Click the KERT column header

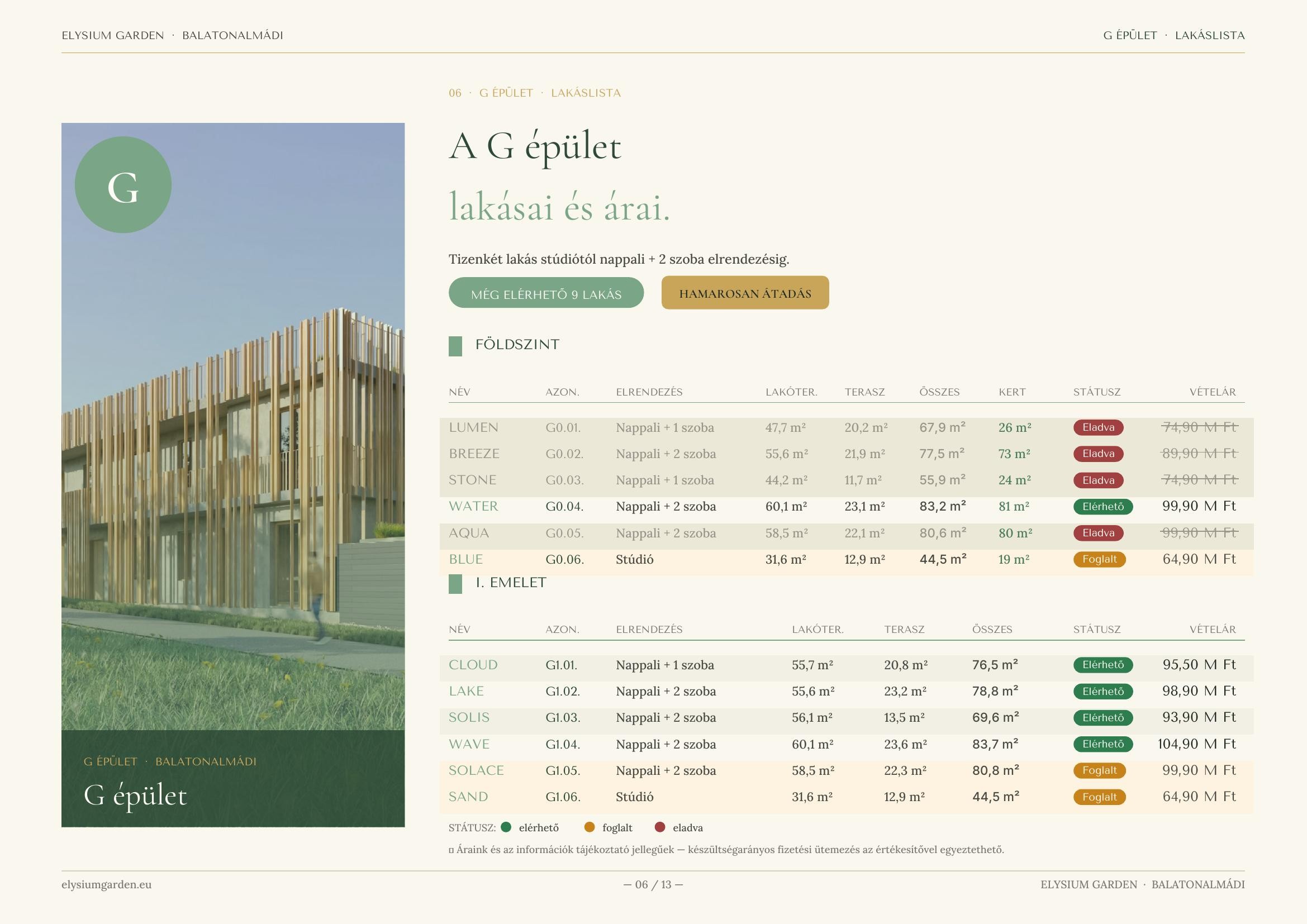coord(1012,392)
